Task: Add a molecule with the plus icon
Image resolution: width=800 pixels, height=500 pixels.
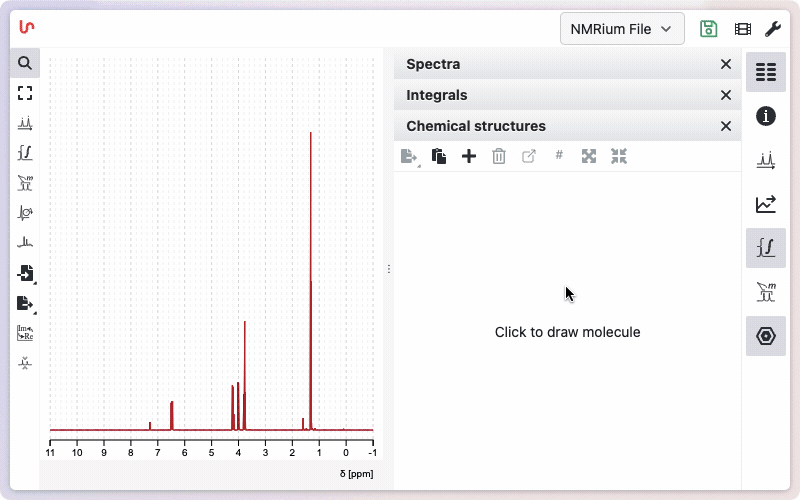Action: point(468,156)
